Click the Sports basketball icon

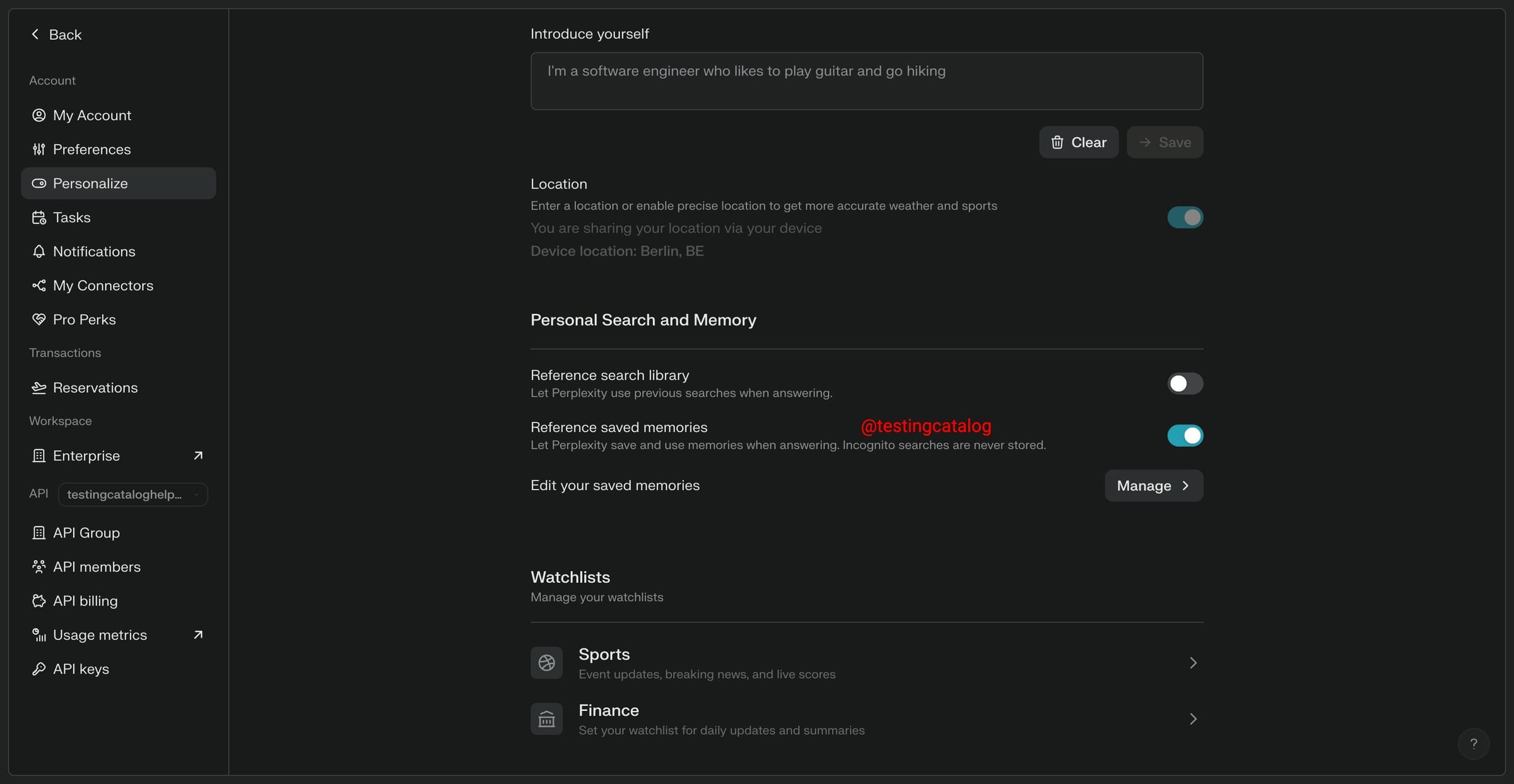click(x=546, y=663)
